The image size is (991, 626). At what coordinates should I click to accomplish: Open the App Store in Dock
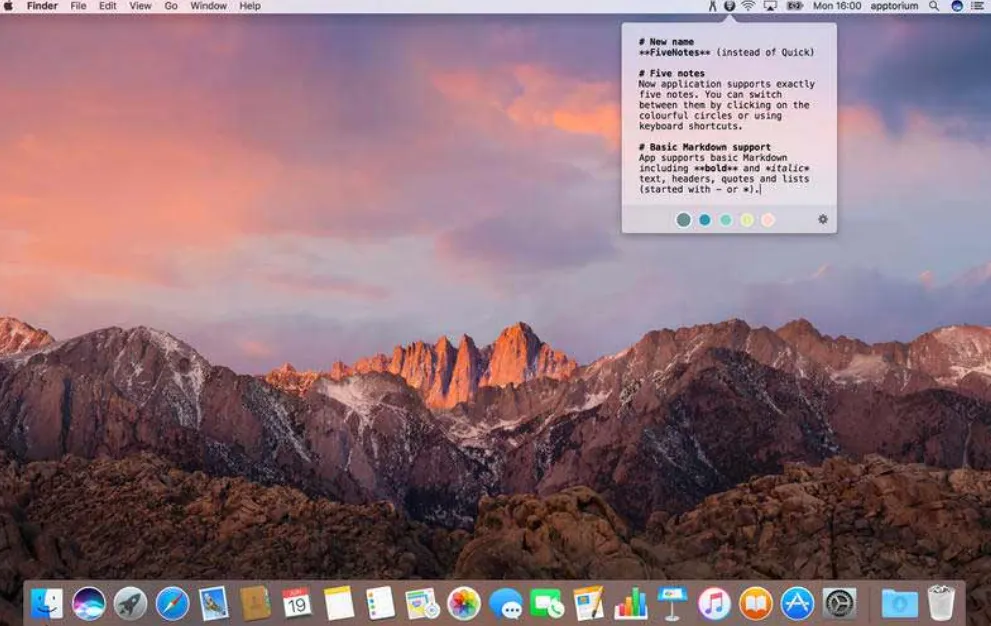798,603
